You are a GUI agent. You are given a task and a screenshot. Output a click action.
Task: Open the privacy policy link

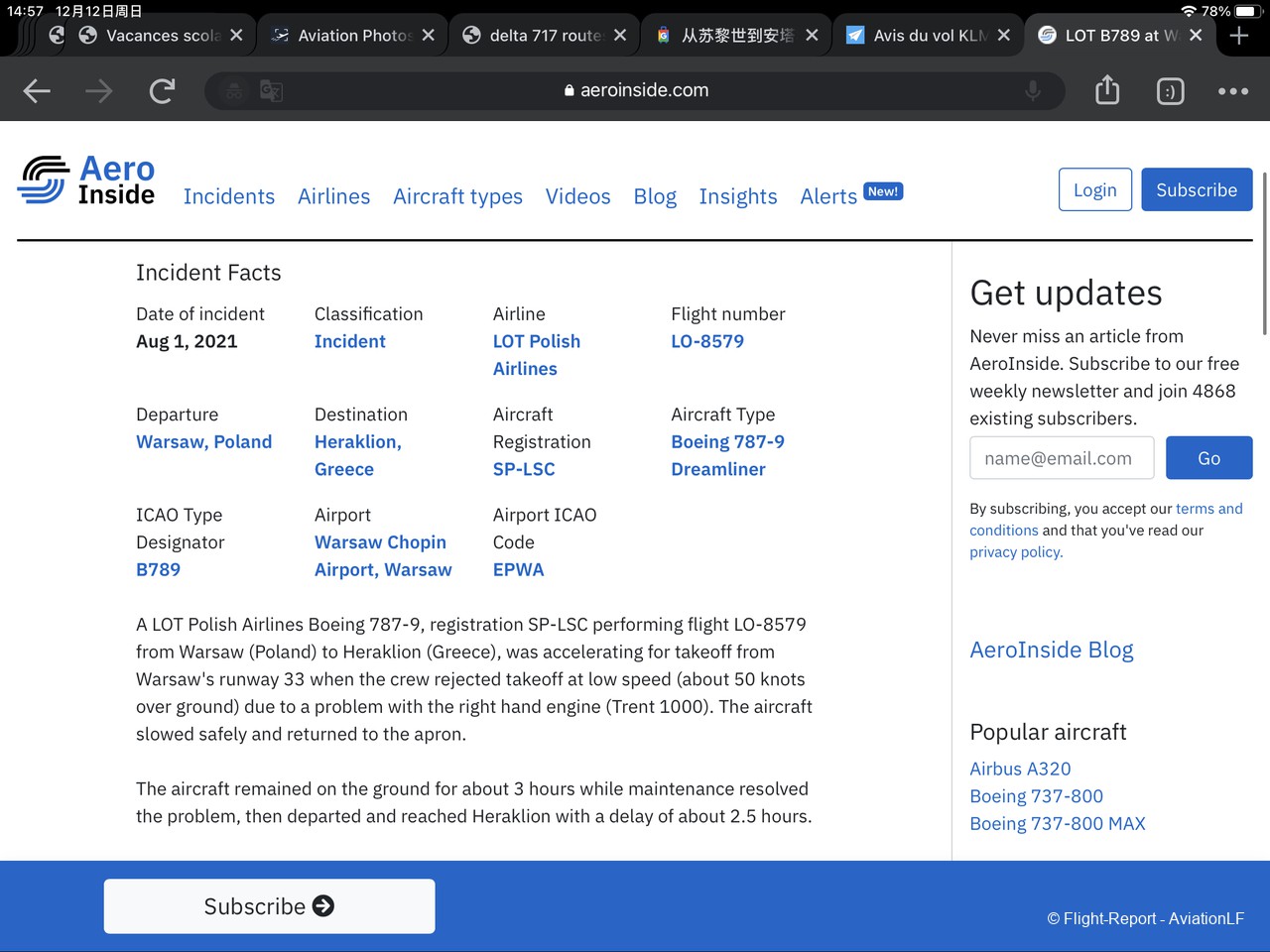1016,552
